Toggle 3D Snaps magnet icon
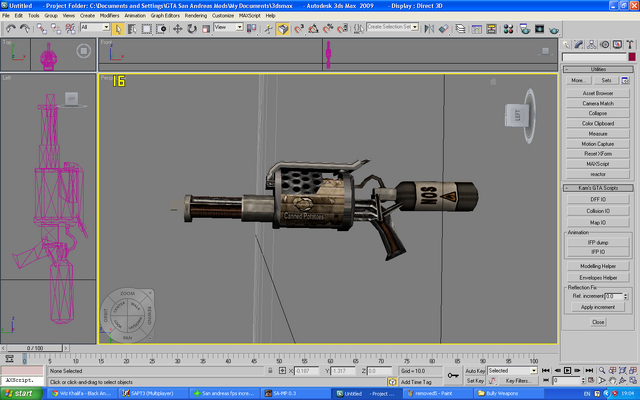640x400 pixels. click(299, 29)
